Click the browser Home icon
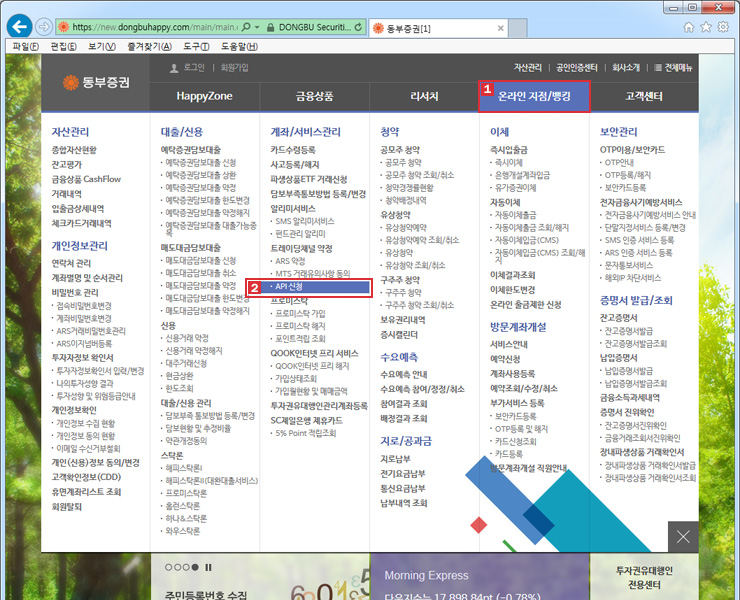This screenshot has width=740, height=600. [689, 27]
